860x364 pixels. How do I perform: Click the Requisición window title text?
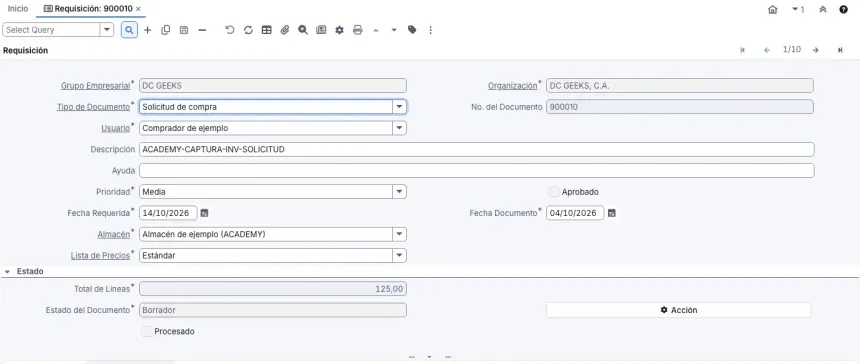point(25,50)
